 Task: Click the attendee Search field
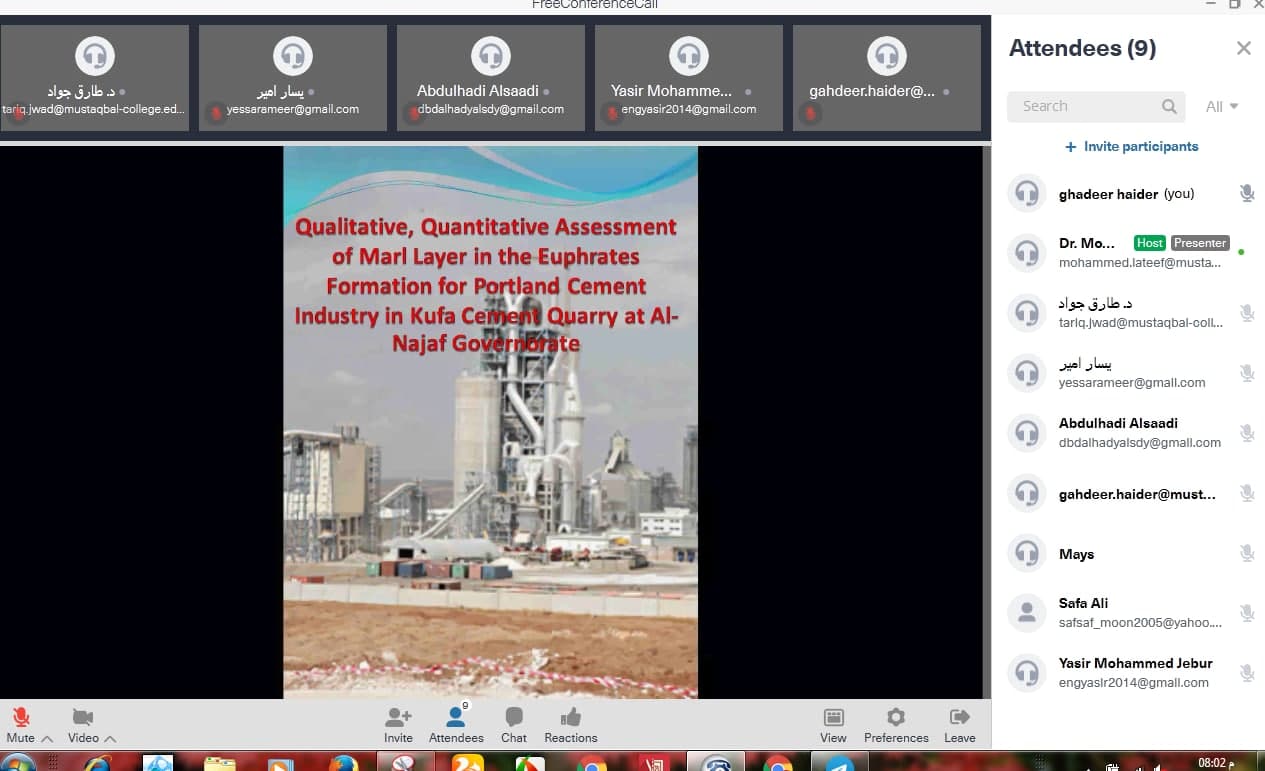1085,107
